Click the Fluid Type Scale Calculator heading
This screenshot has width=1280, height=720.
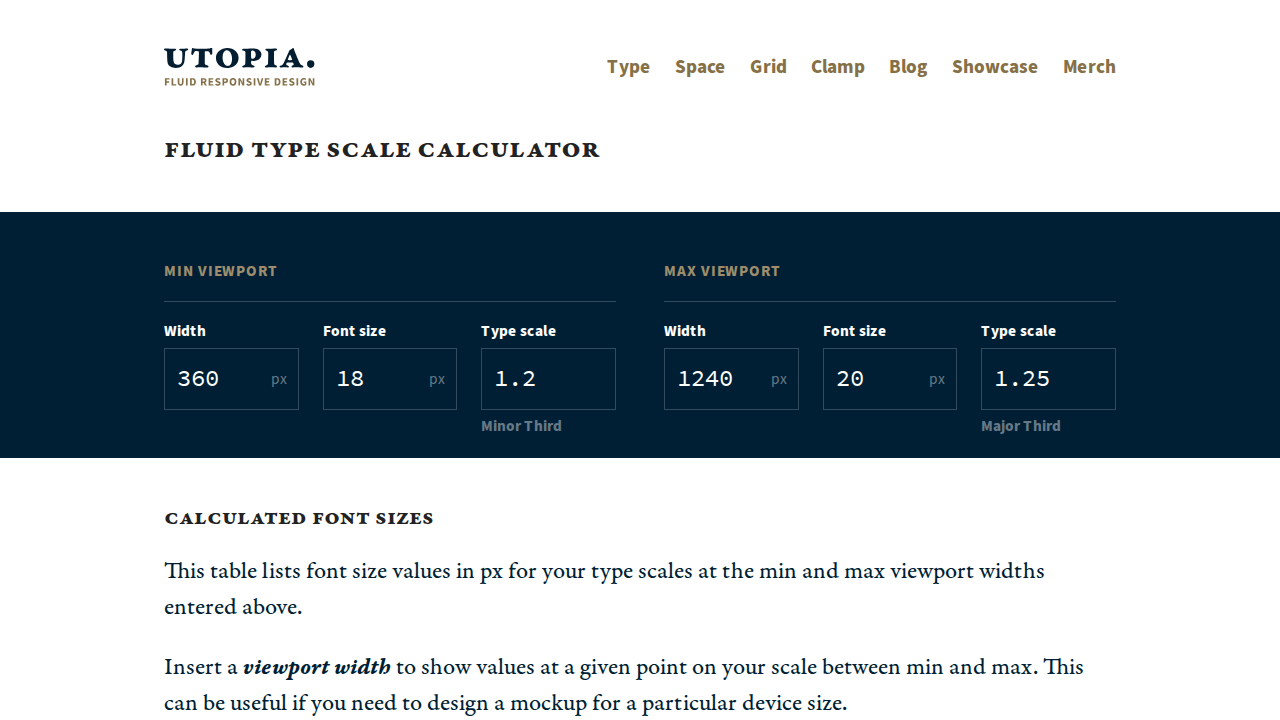pos(382,150)
